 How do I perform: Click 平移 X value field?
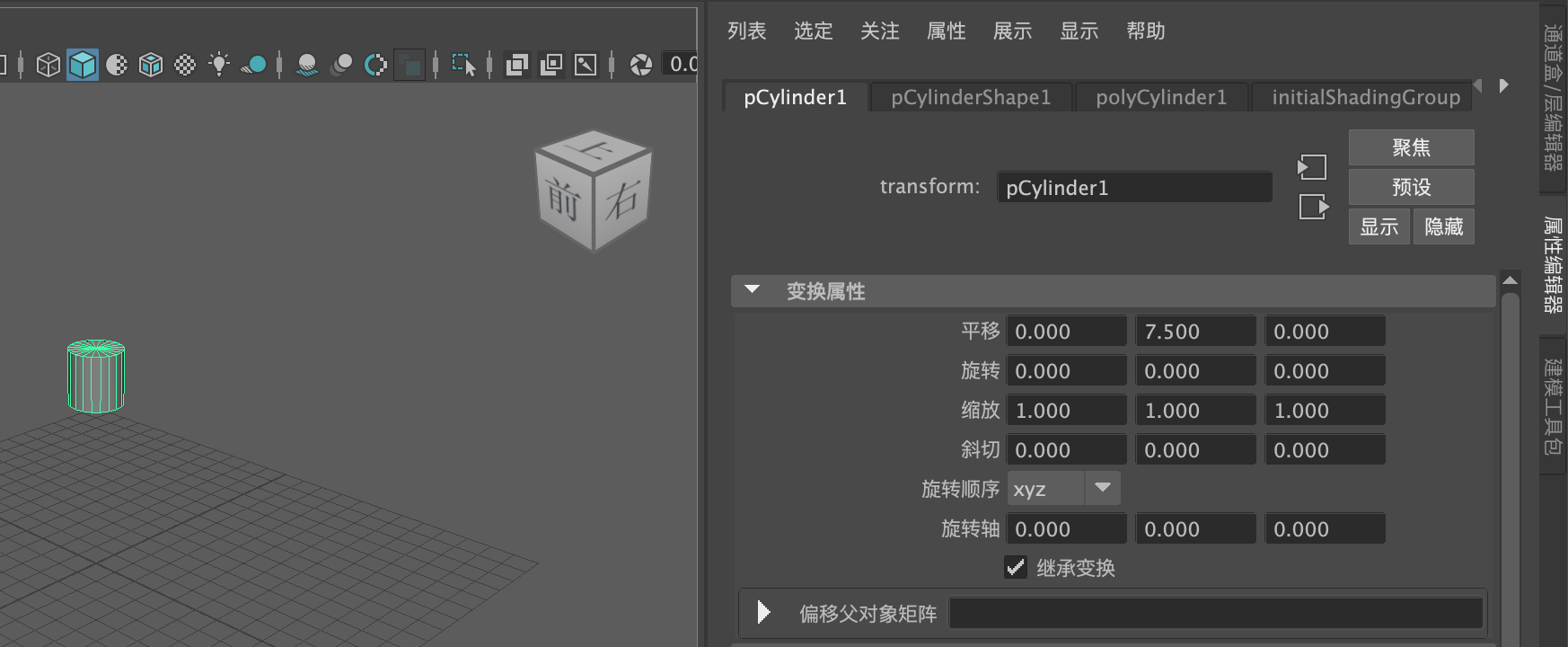pos(1067,331)
